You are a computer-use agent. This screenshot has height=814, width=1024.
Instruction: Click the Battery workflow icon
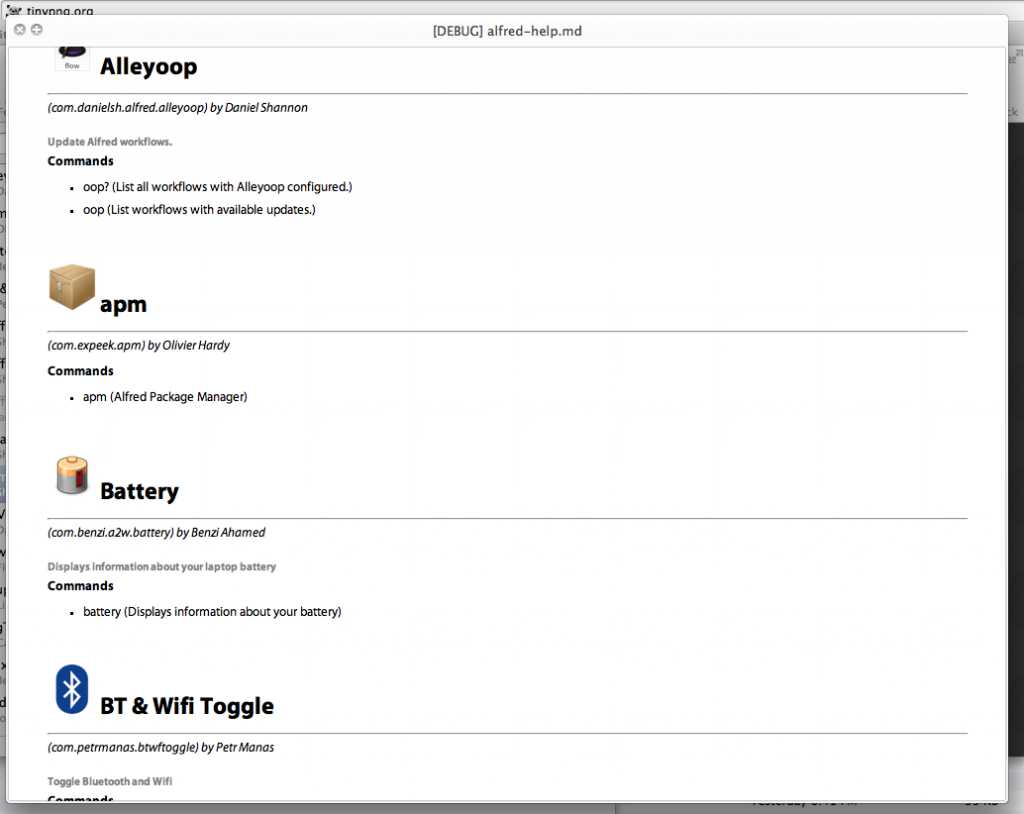72,475
